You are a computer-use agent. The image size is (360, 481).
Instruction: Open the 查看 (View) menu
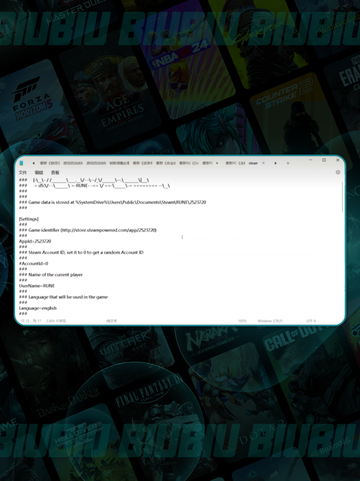coord(55,172)
